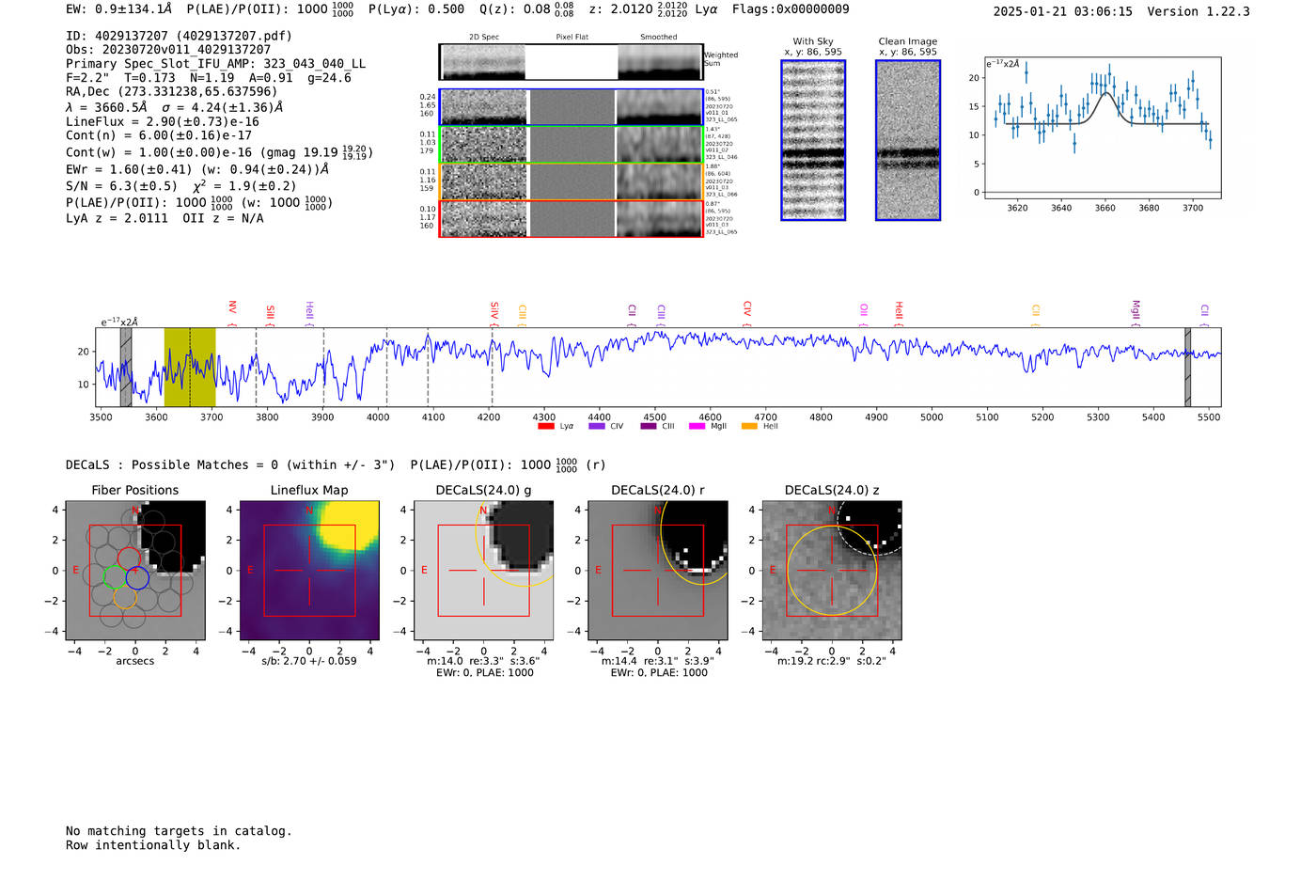Click the orange CII marker near 5190
Screen dimensions: 1316x896
pos(1036,311)
